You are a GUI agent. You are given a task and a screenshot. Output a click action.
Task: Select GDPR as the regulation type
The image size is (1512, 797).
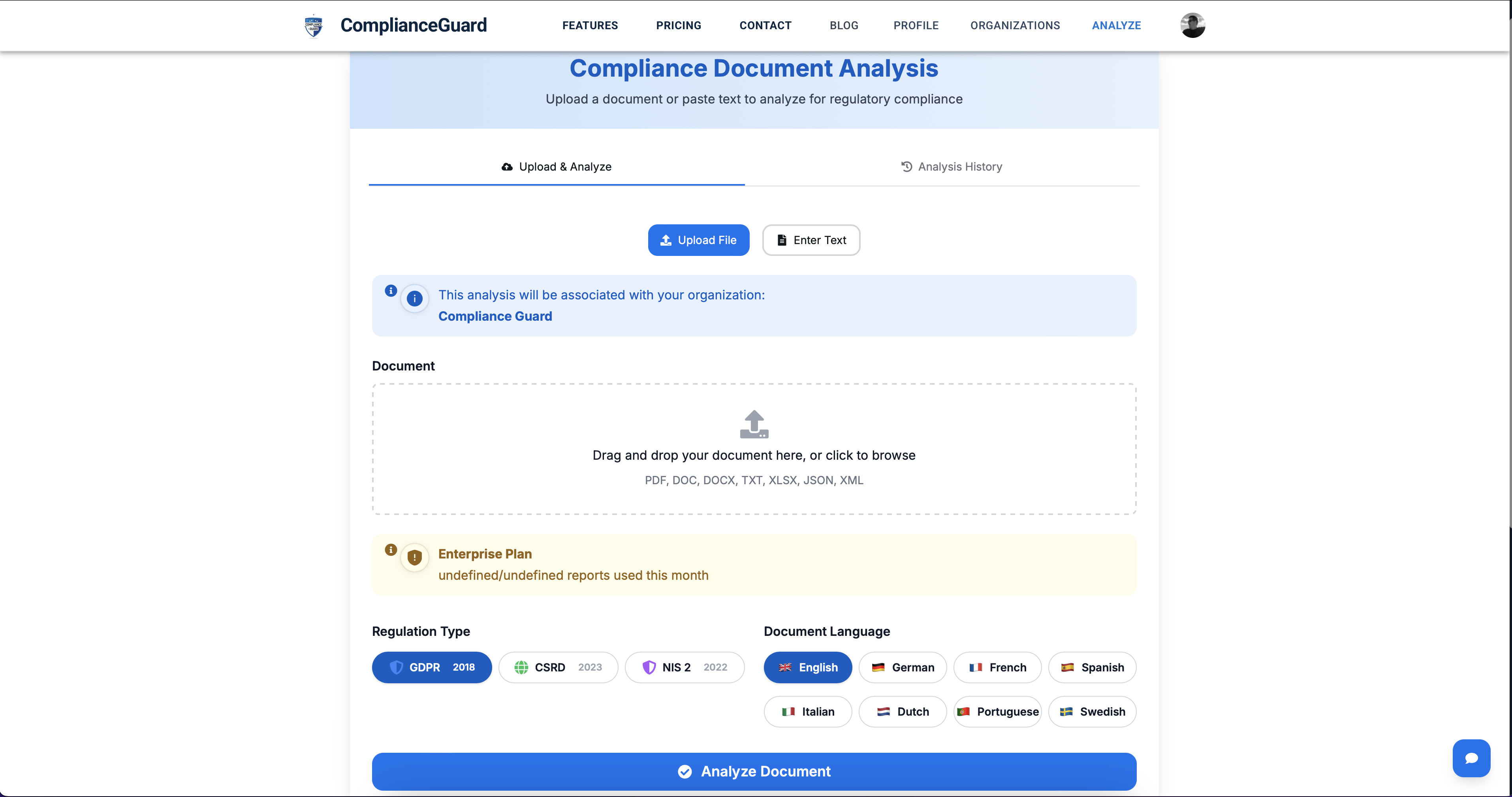click(x=431, y=667)
